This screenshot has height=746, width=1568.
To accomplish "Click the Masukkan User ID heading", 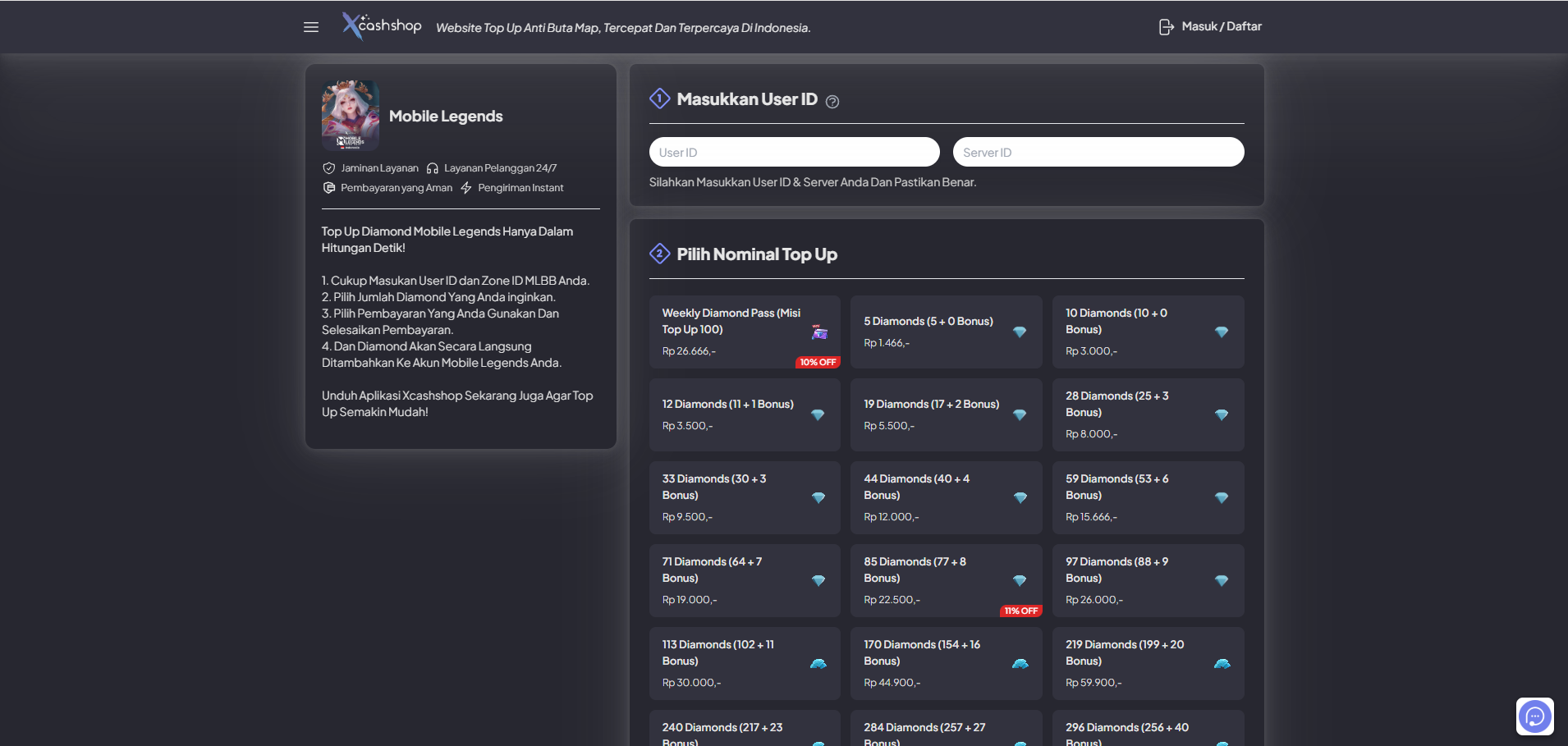I will pyautogui.click(x=747, y=99).
